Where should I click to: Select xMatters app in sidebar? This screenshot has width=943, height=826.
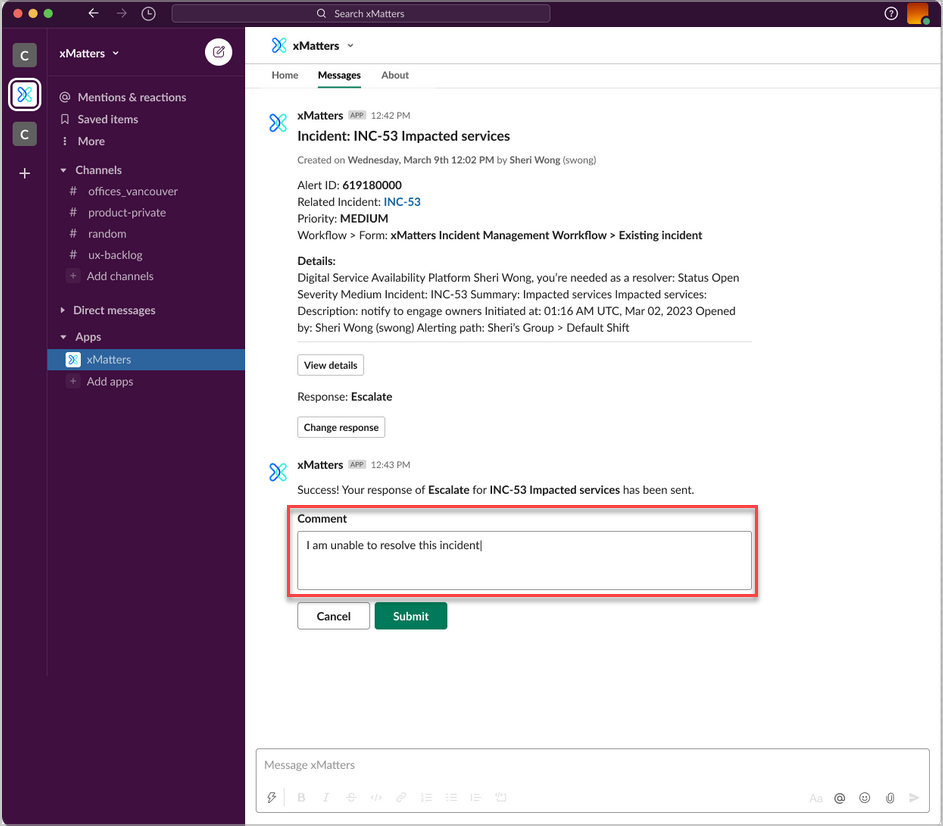pos(146,360)
